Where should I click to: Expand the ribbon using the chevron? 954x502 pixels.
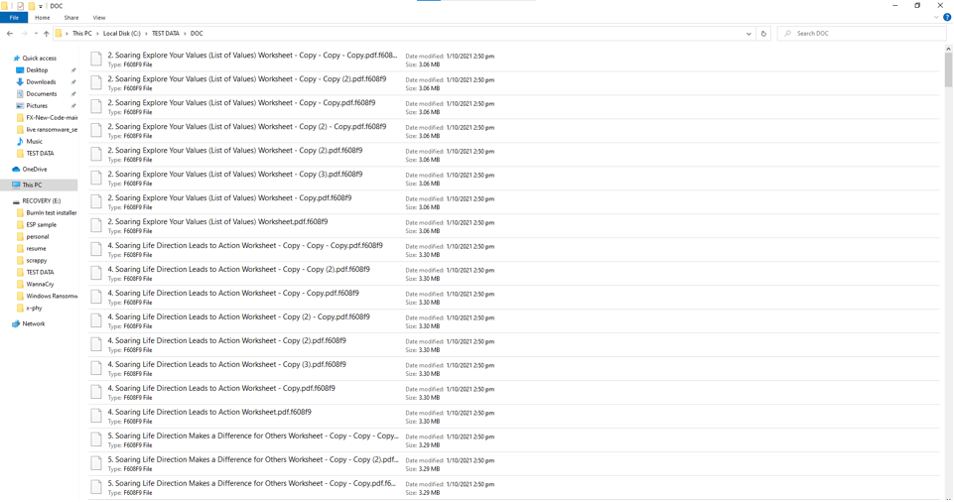(934, 18)
